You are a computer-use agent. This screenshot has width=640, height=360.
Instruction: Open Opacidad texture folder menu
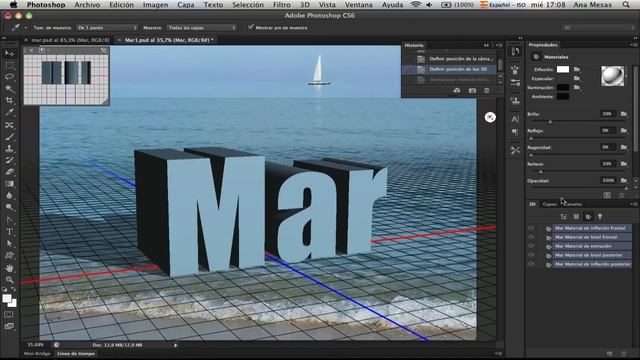pyautogui.click(x=623, y=180)
